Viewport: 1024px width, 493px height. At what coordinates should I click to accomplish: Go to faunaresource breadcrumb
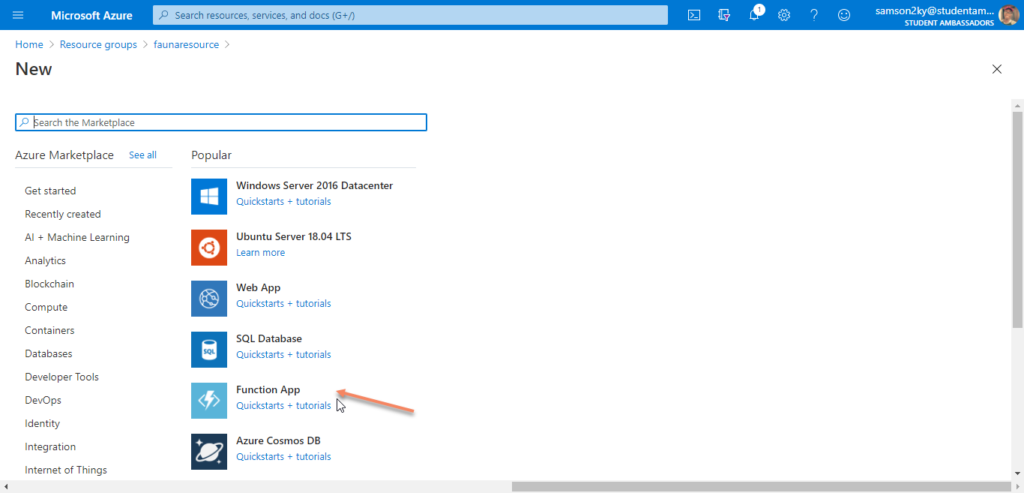pos(186,44)
